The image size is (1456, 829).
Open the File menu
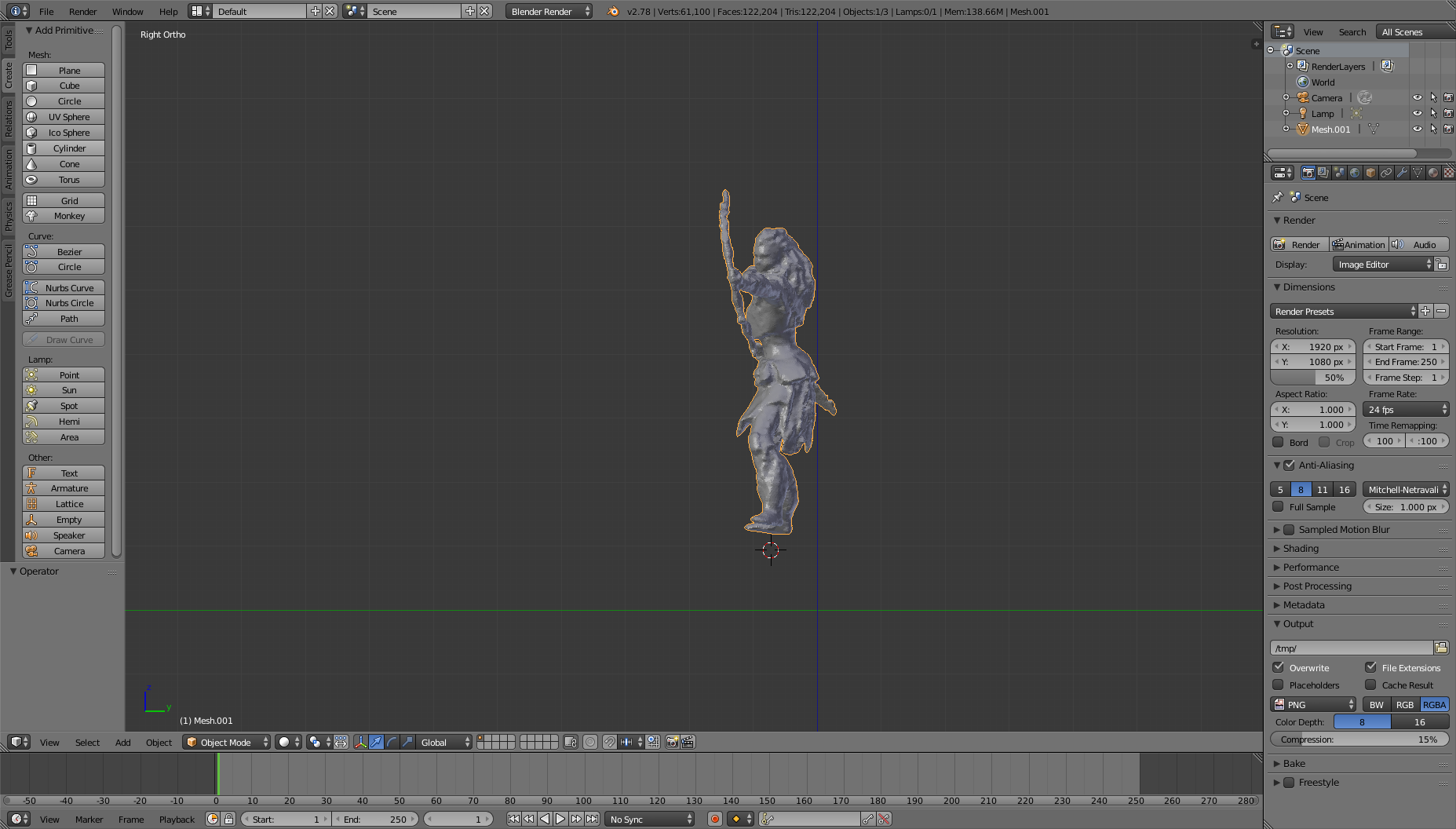(46, 11)
